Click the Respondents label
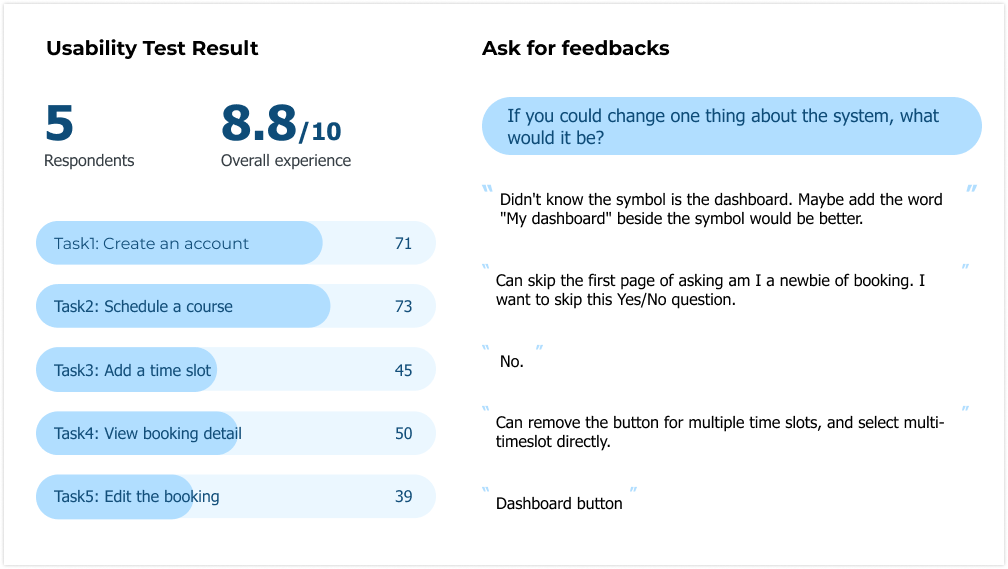Image resolution: width=1008 pixels, height=569 pixels. 89,160
